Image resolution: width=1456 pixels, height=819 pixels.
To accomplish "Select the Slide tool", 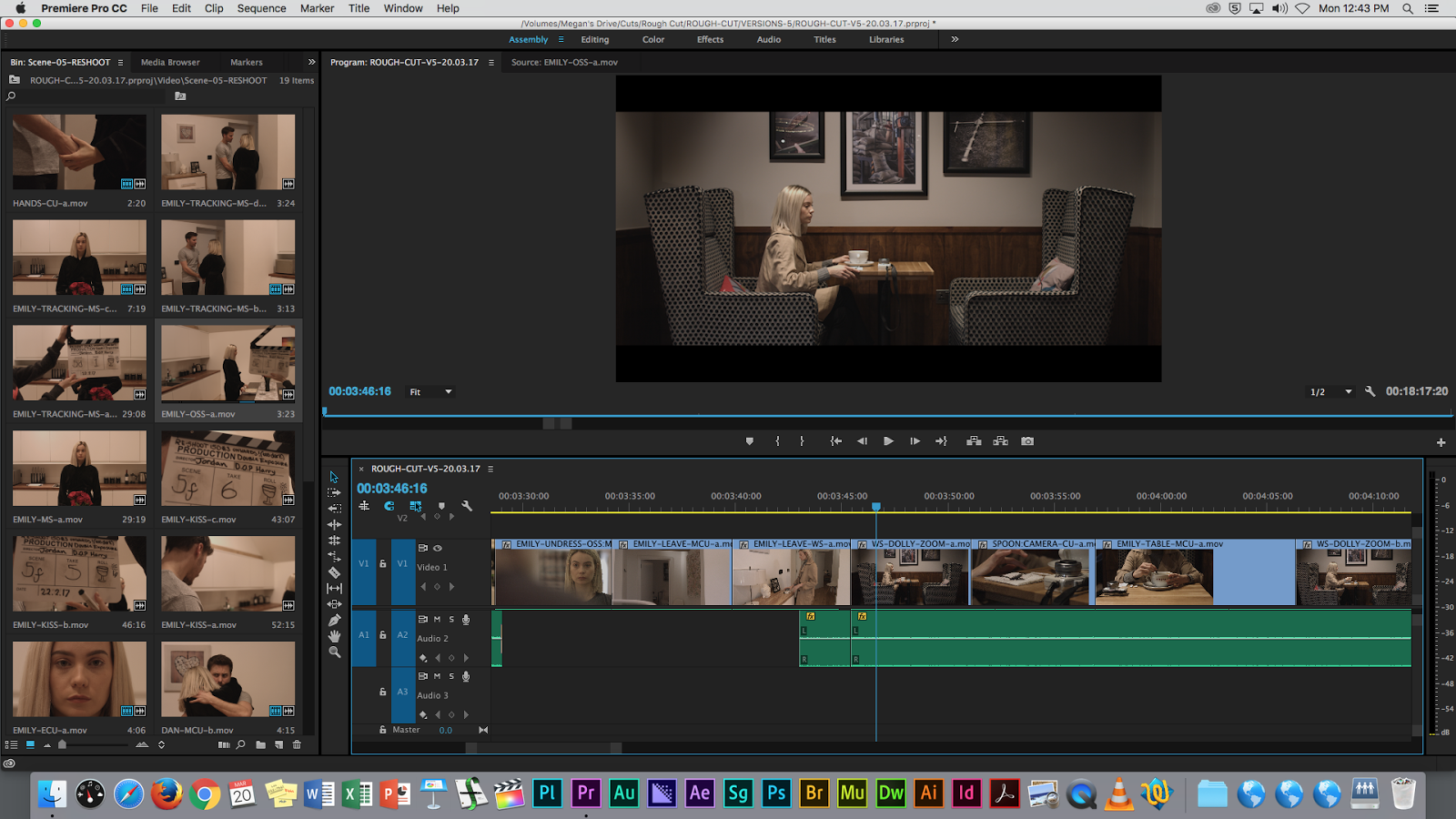I will click(334, 604).
